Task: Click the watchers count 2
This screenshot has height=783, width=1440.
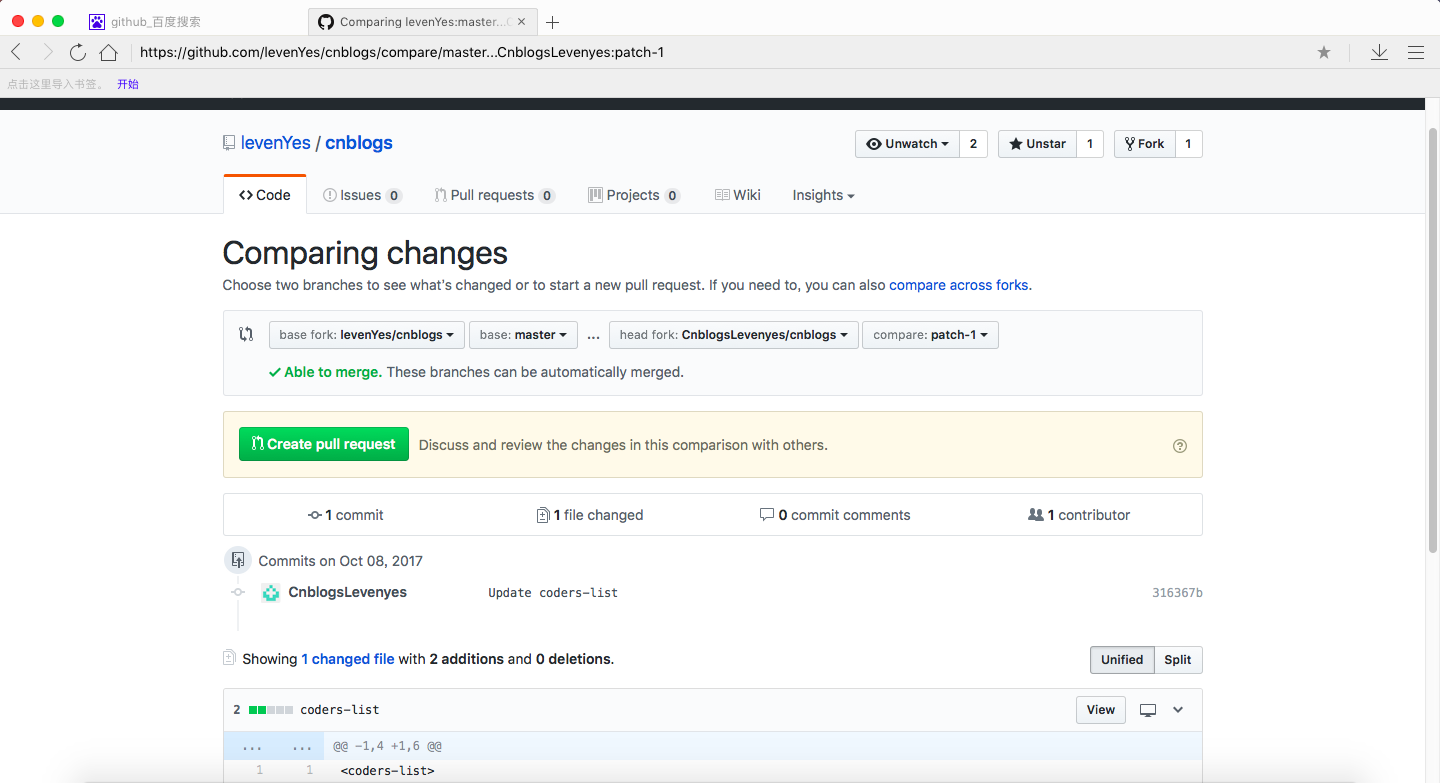Action: pos(973,144)
